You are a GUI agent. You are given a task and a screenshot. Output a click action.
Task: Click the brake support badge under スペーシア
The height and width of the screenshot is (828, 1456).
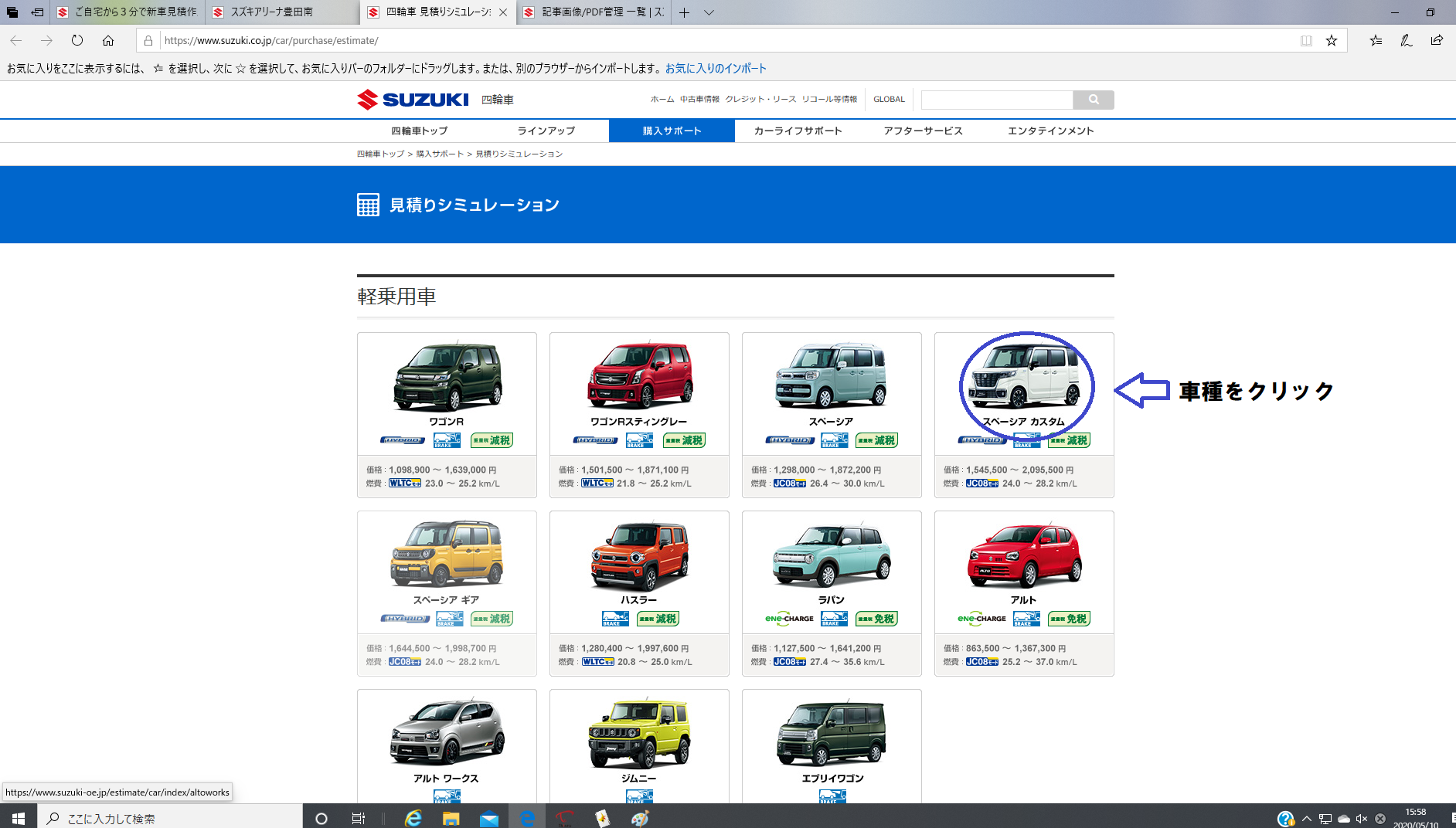tap(834, 440)
